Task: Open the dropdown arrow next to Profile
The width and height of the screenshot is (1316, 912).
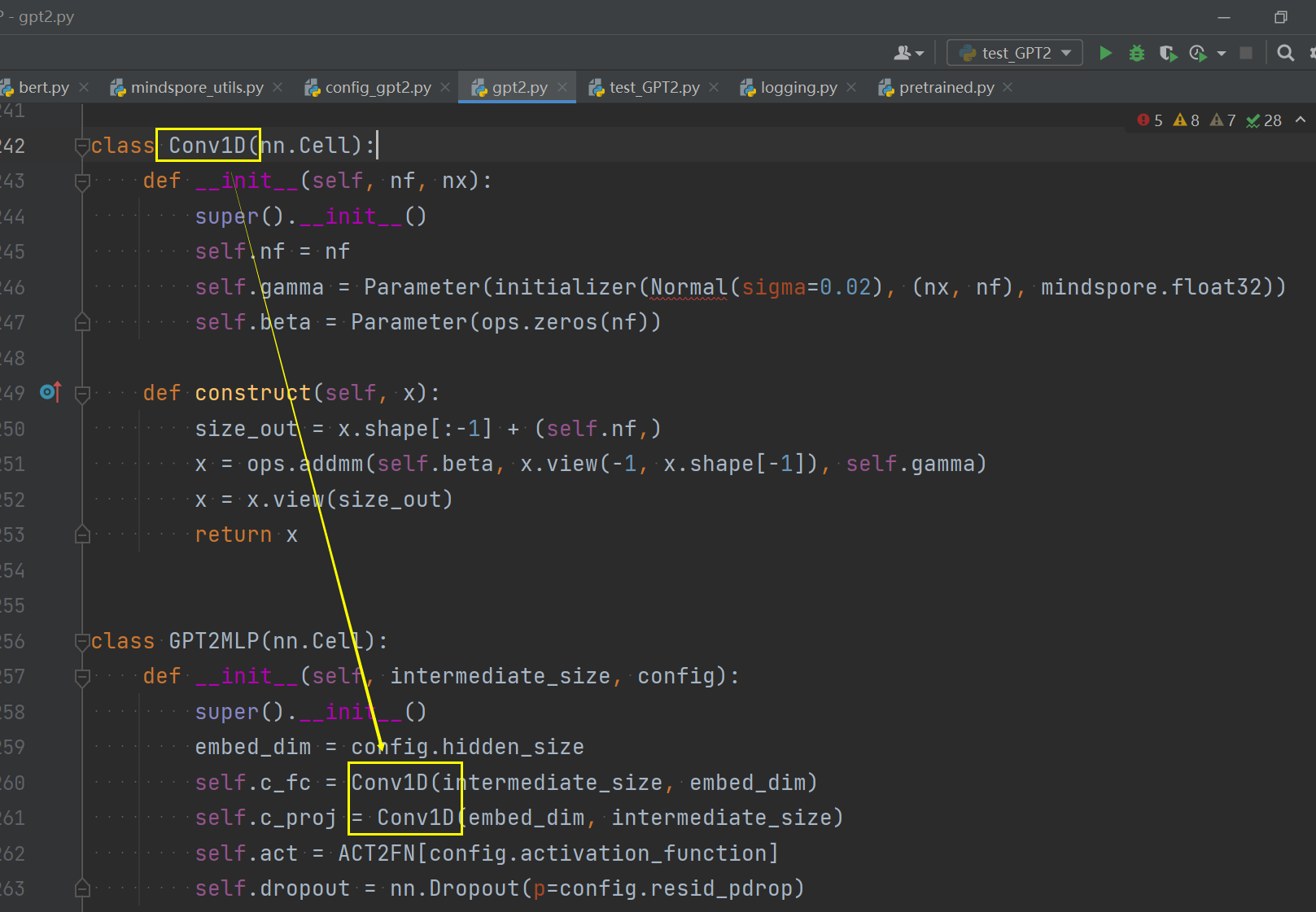Action: 1221,54
